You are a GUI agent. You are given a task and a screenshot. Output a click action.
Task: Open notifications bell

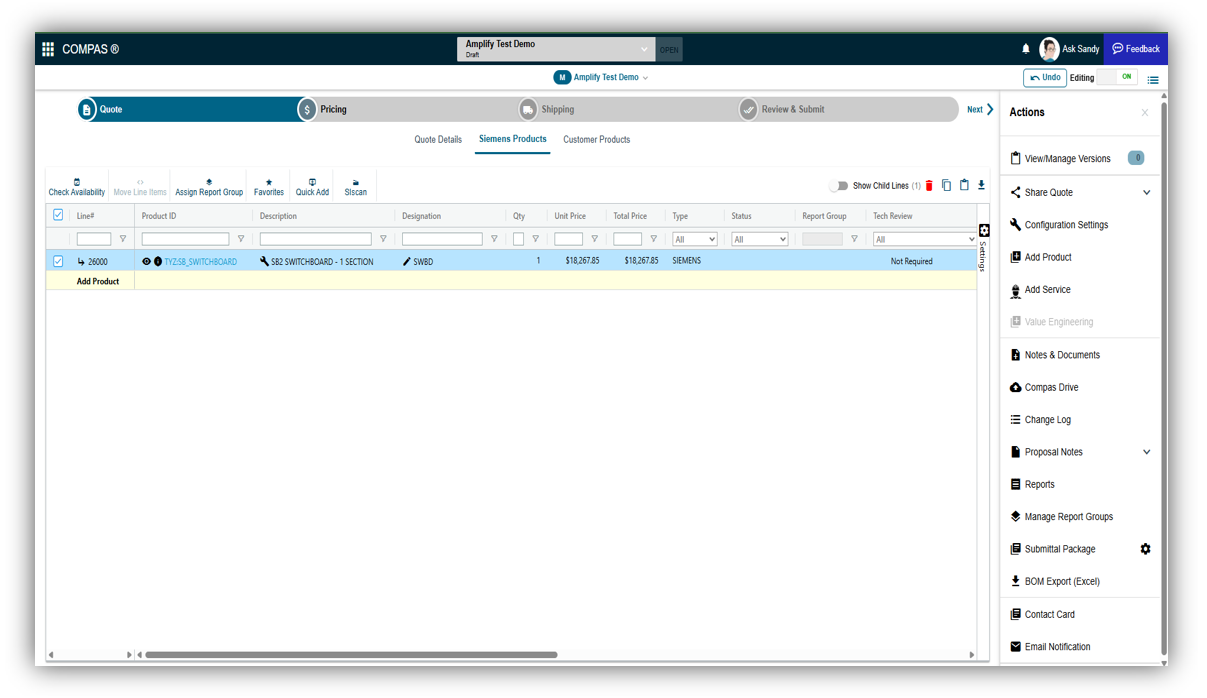pyautogui.click(x=1025, y=49)
